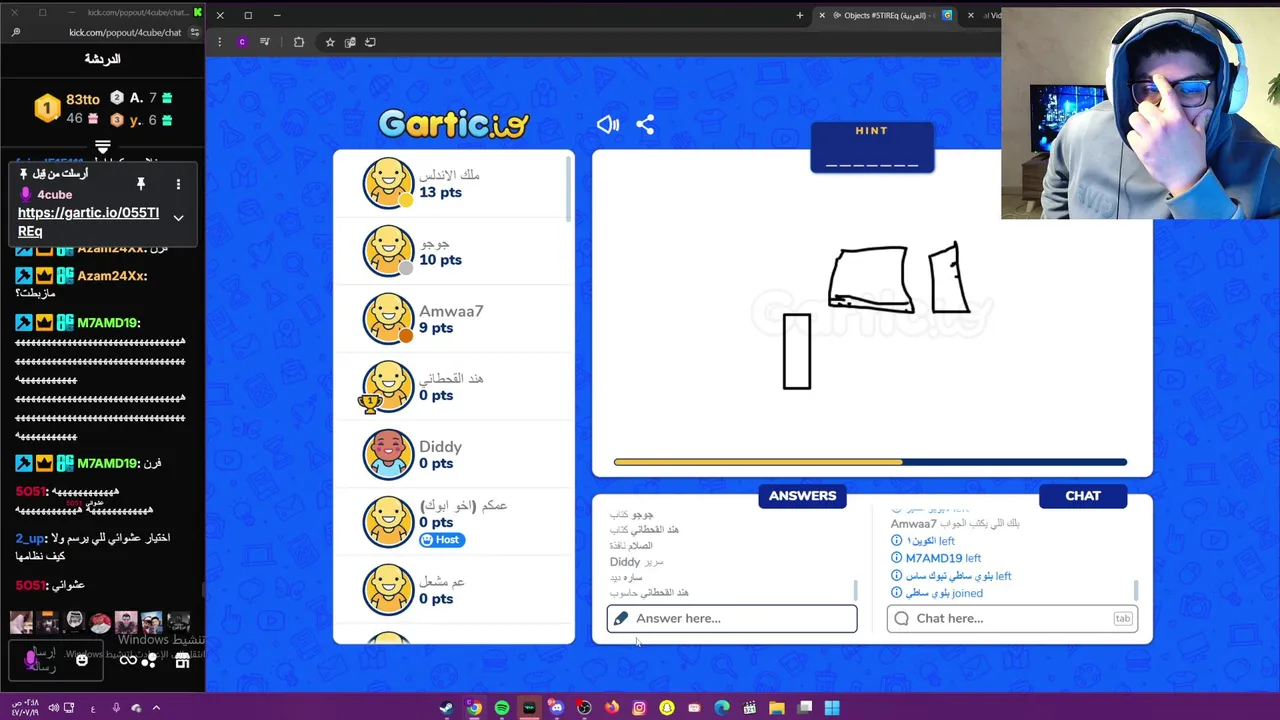Open the browser media control icon
1280x720 pixels.
tap(265, 42)
